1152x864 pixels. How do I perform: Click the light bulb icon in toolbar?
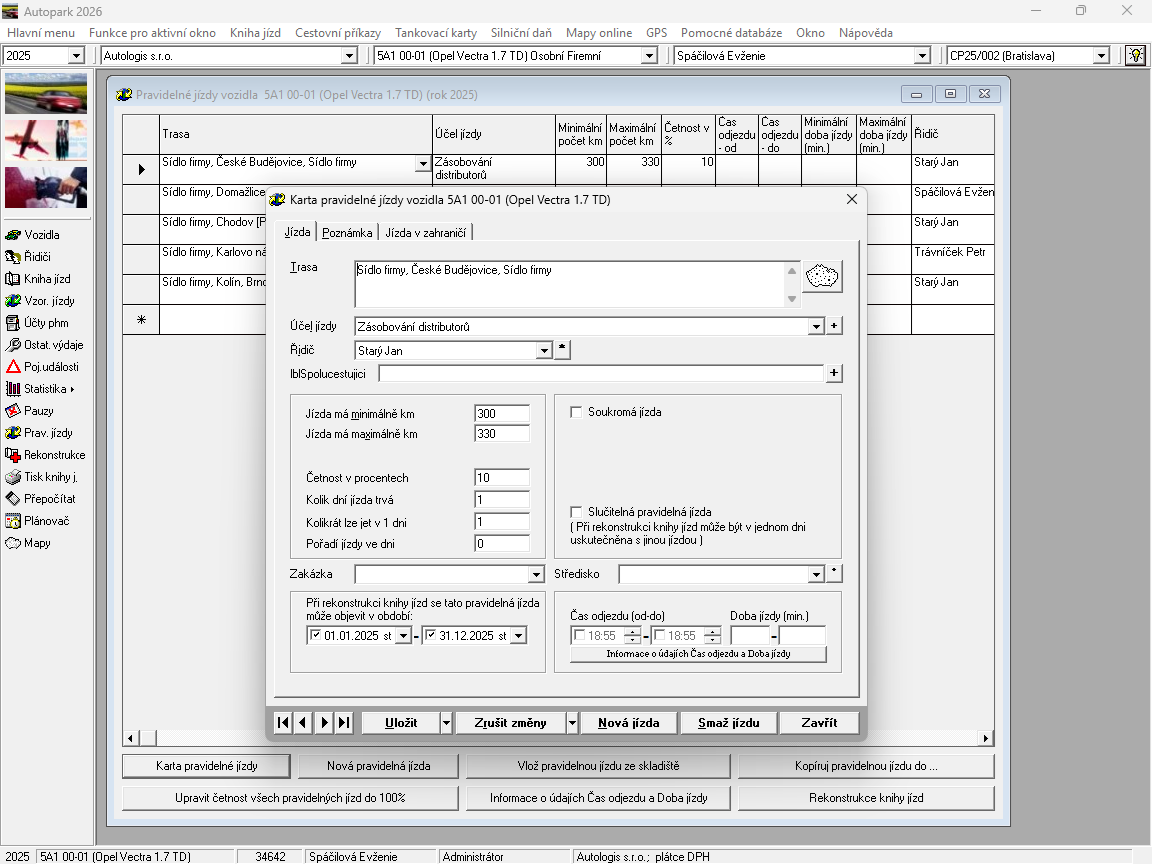click(x=1135, y=56)
